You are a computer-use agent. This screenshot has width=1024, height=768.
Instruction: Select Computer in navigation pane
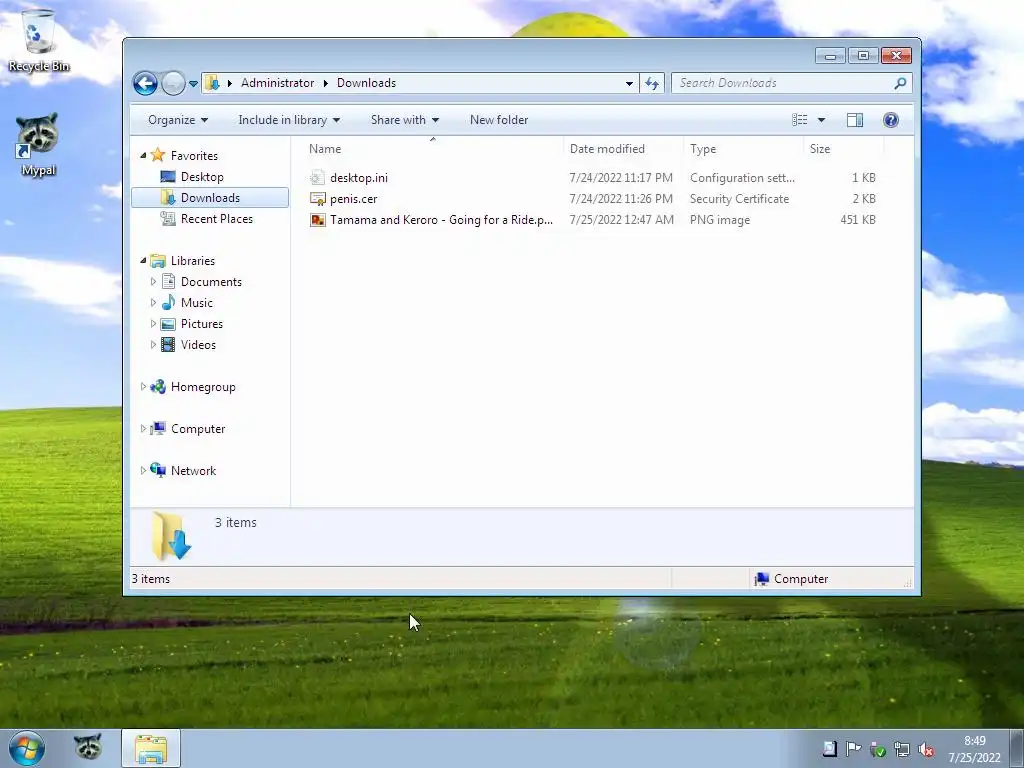coord(198,428)
